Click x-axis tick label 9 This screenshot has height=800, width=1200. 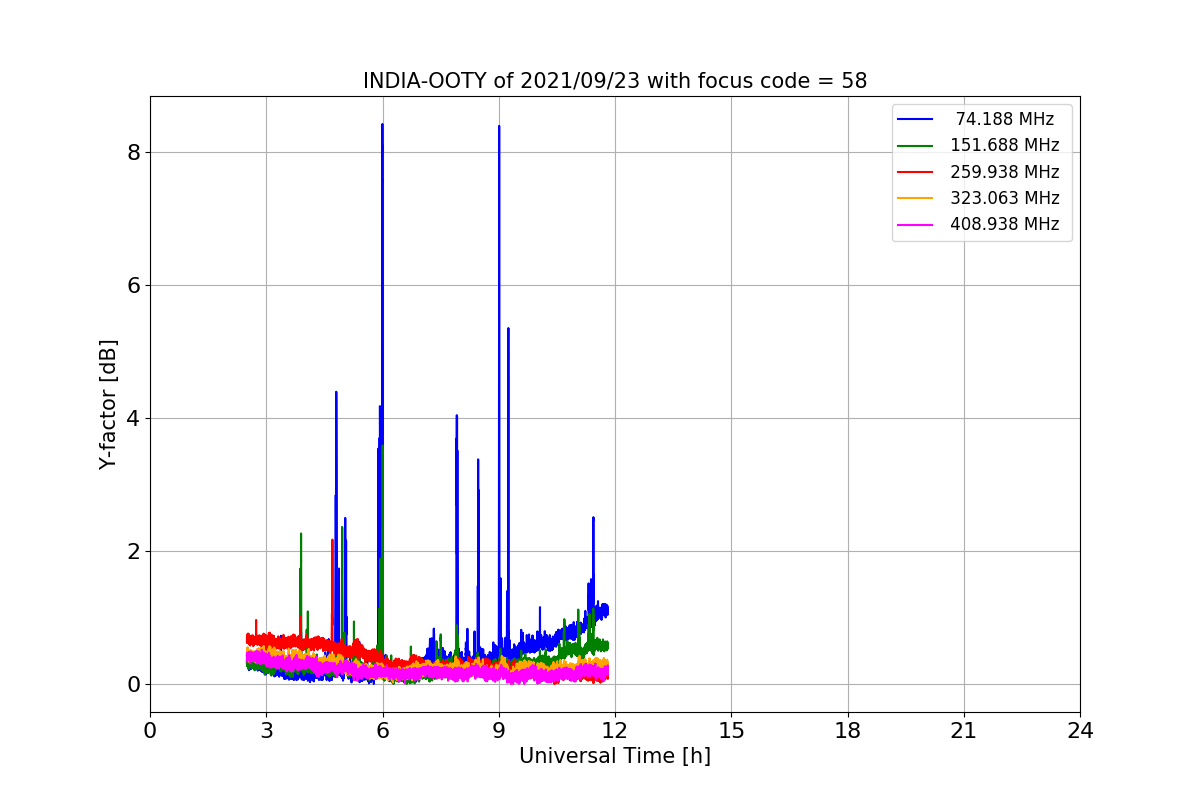pyautogui.click(x=499, y=731)
